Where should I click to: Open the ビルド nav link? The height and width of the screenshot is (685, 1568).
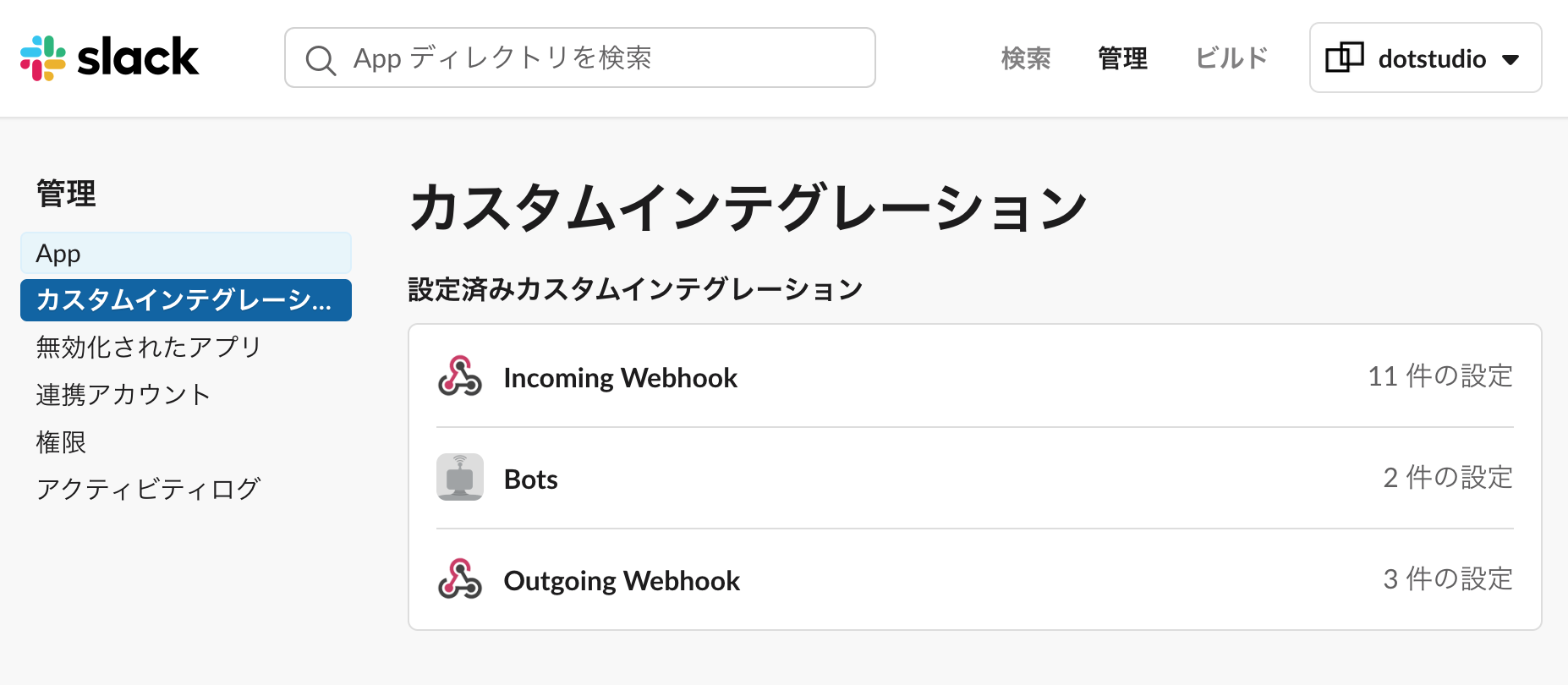click(1232, 58)
